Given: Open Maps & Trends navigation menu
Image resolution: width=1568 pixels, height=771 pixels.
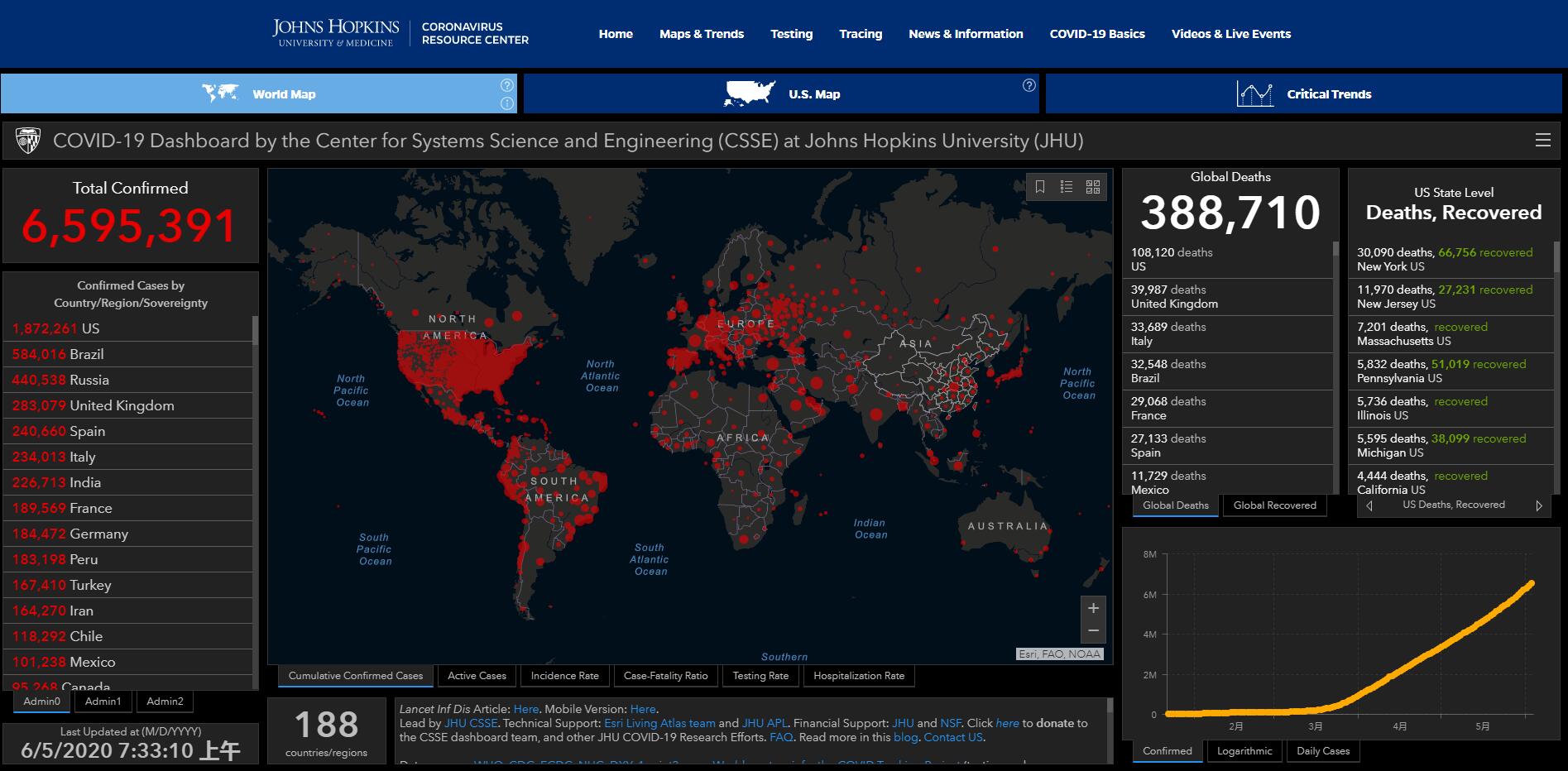Looking at the screenshot, I should [x=701, y=34].
